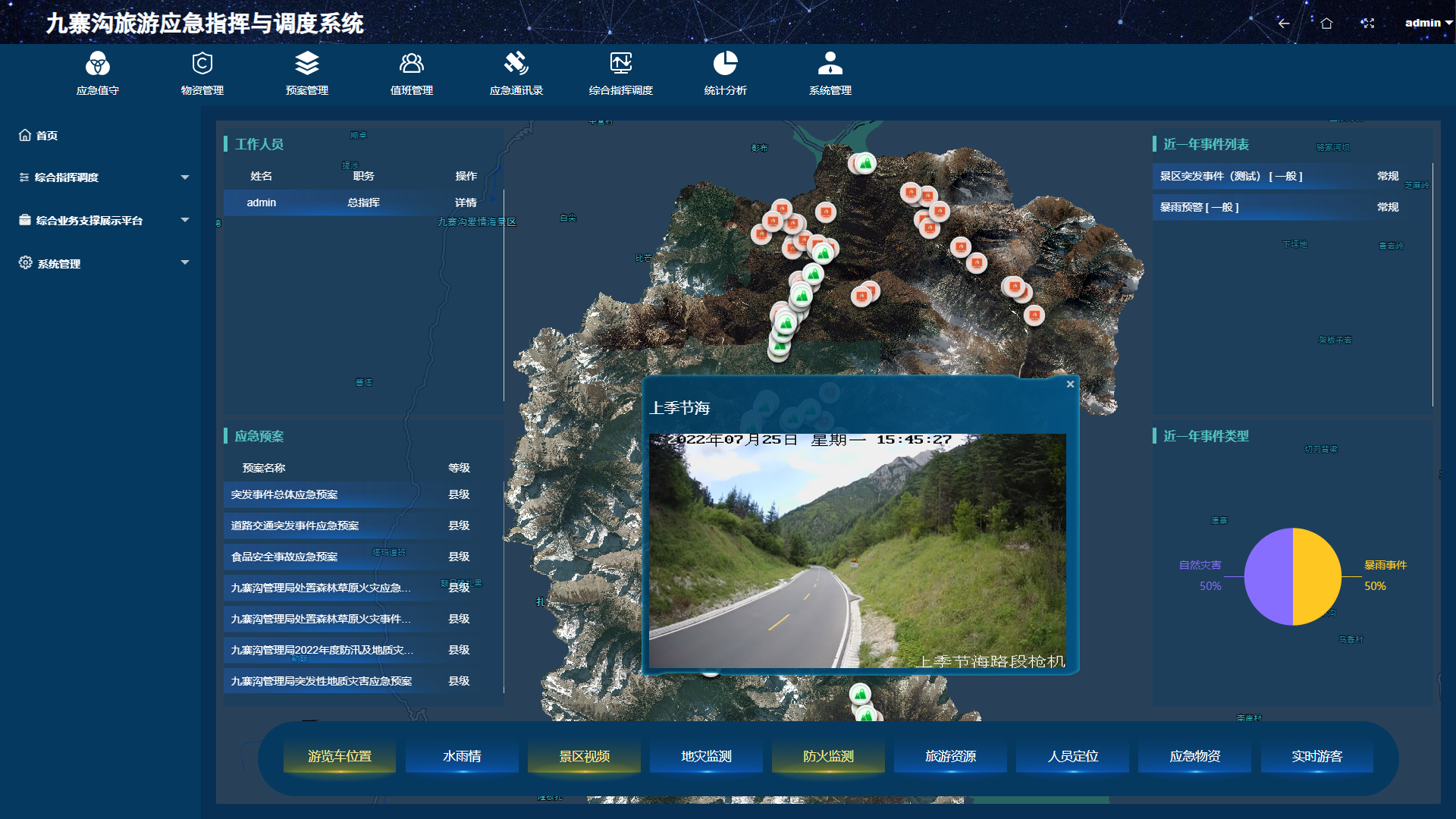The width and height of the screenshot is (1456, 819).
Task: Toggle the 实时游客 map layer
Action: point(1317,757)
